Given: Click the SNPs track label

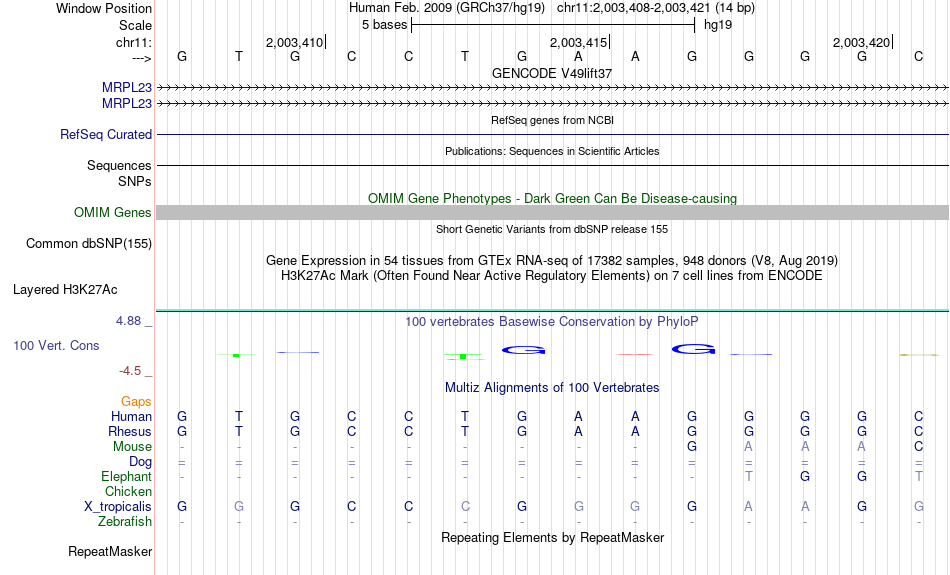Looking at the screenshot, I should [x=135, y=181].
